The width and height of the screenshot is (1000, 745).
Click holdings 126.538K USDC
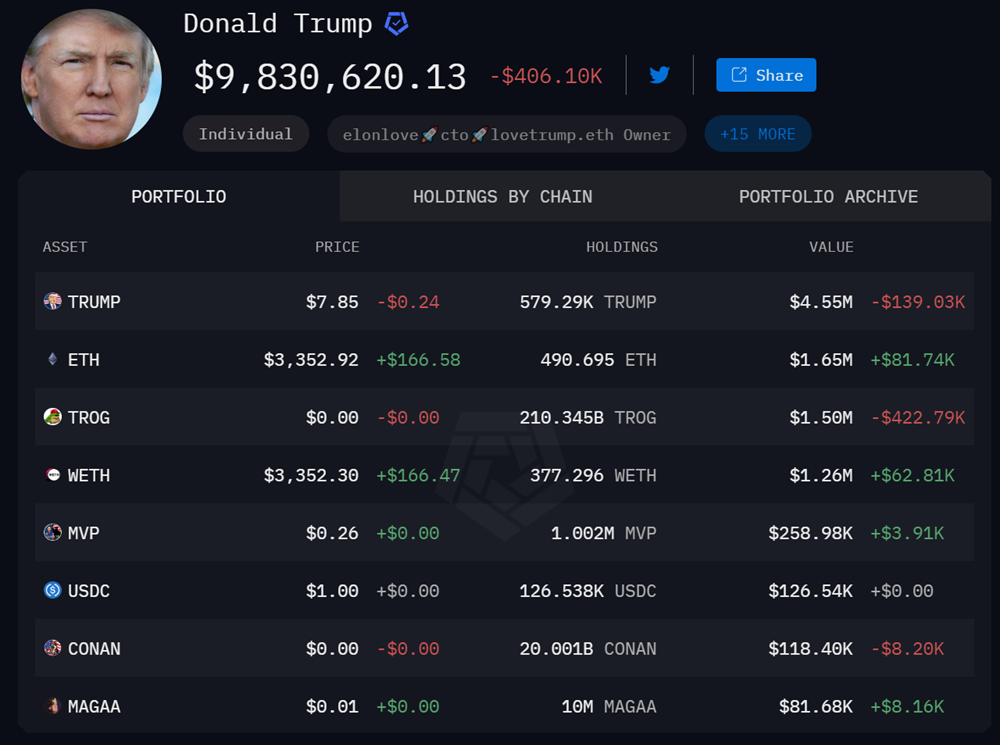click(x=588, y=591)
